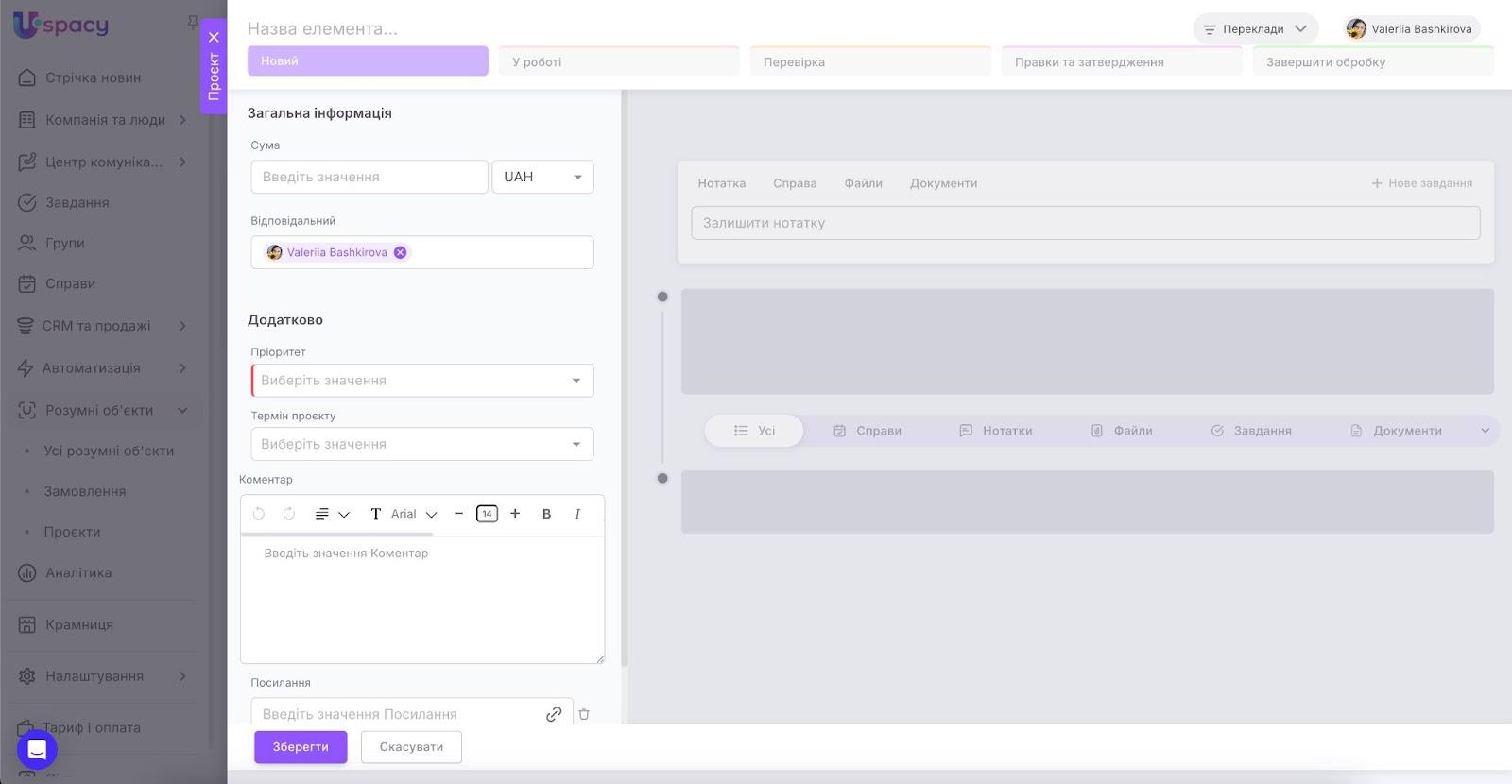Close the Проєкт side panel
This screenshot has width=1512, height=784.
pyautogui.click(x=214, y=38)
